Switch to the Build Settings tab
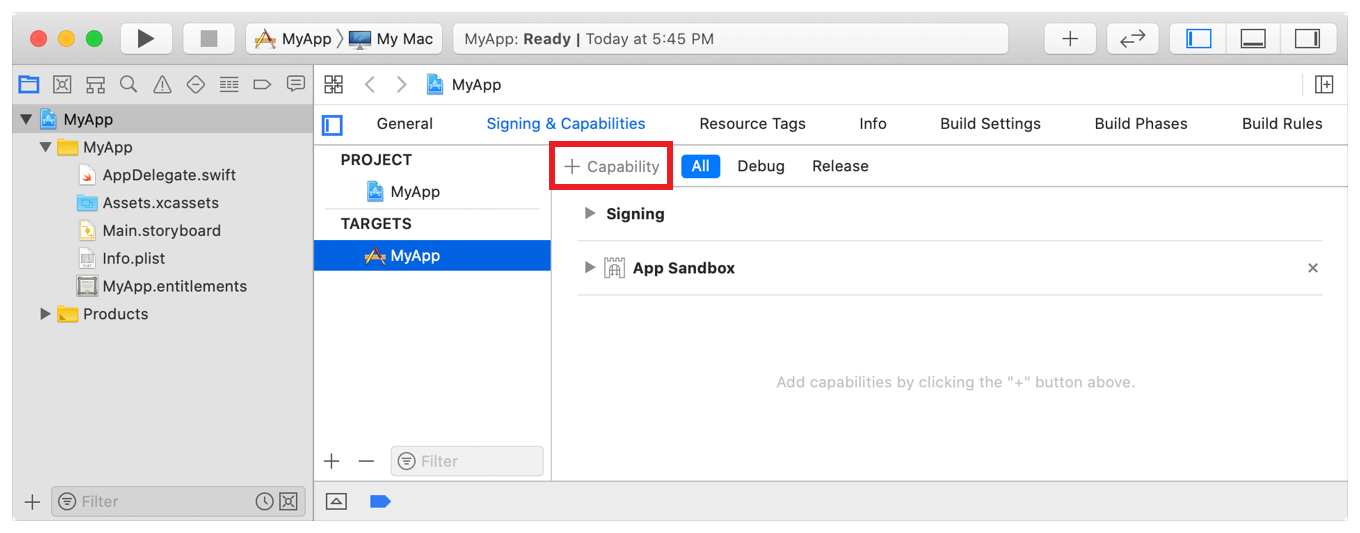The width and height of the screenshot is (1360, 533). [990, 124]
